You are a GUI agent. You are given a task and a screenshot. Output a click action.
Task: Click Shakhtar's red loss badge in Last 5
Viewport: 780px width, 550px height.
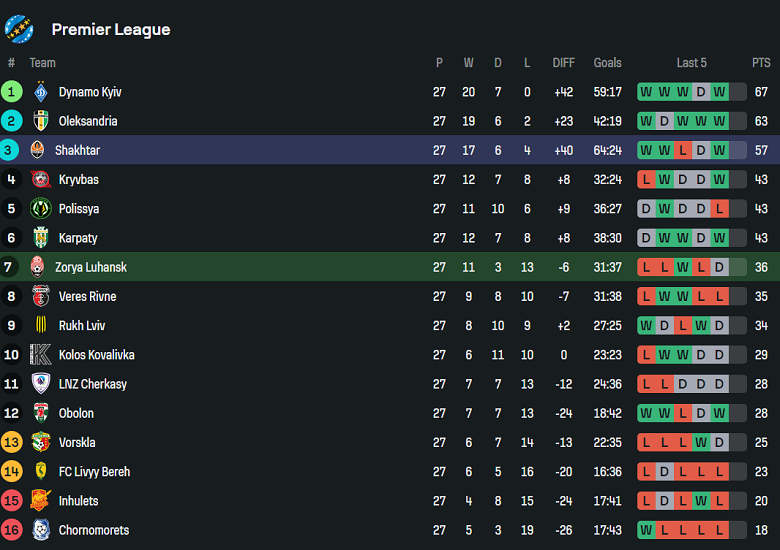point(682,150)
